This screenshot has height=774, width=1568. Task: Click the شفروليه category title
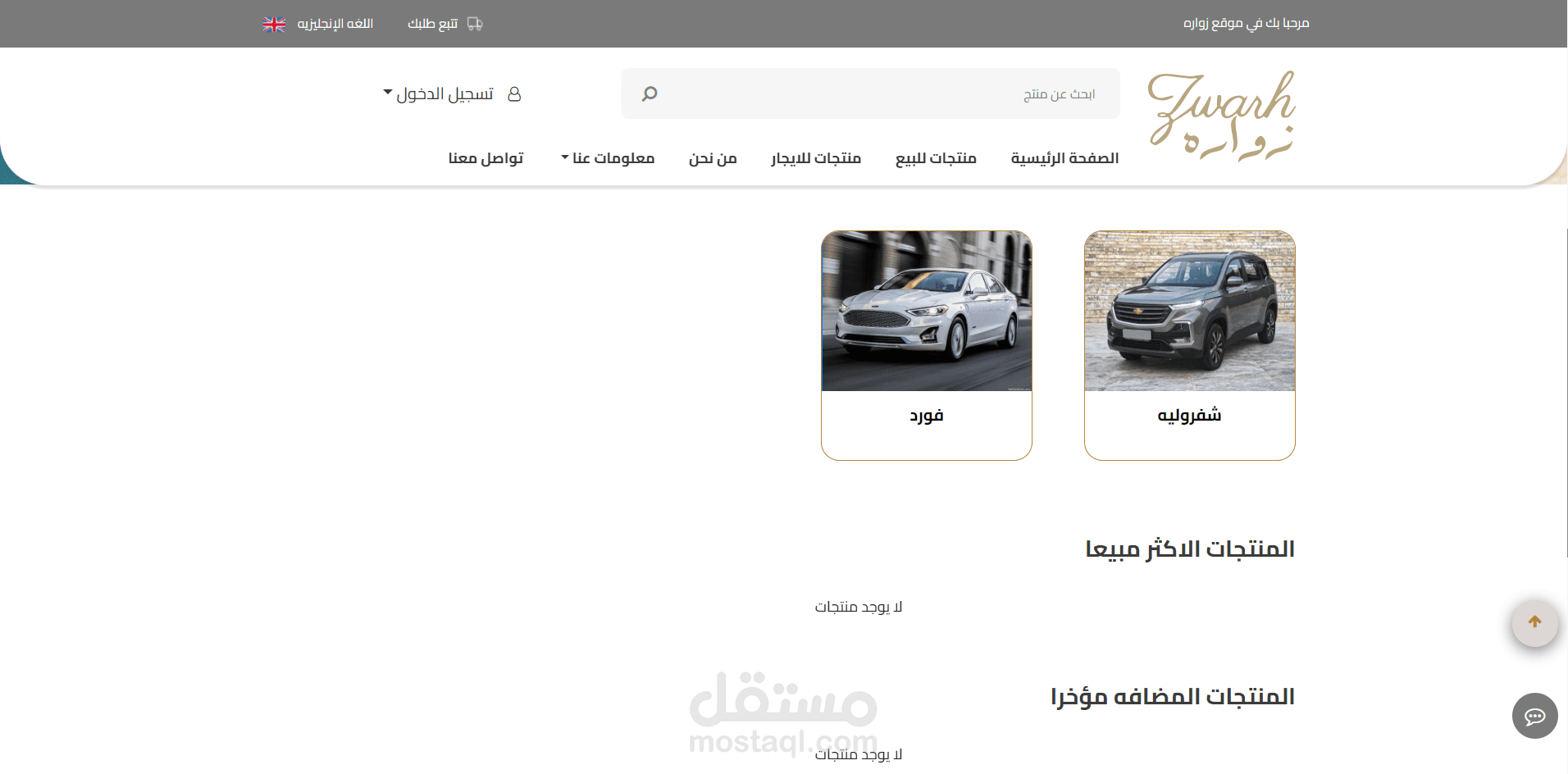click(1189, 415)
